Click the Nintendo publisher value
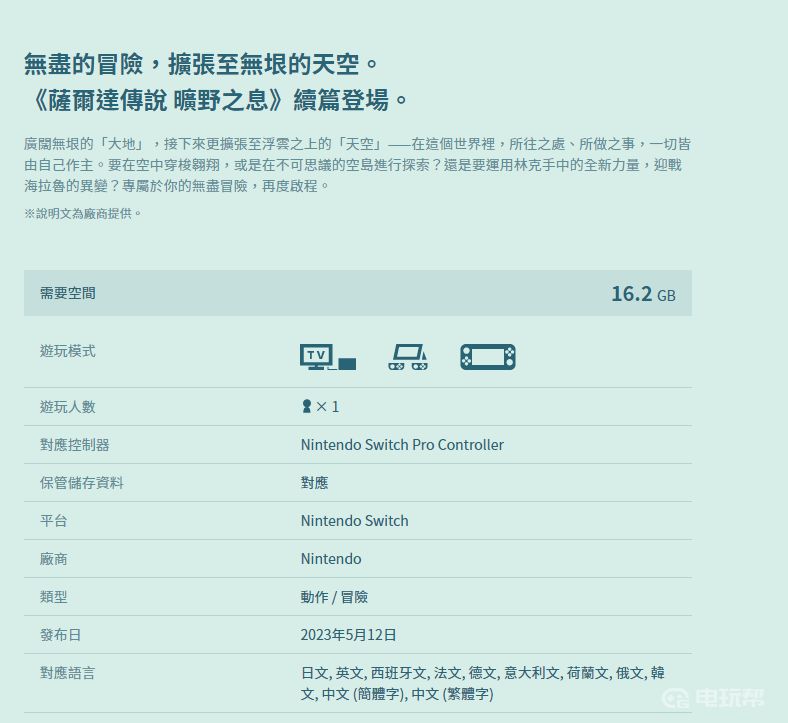 tap(331, 559)
